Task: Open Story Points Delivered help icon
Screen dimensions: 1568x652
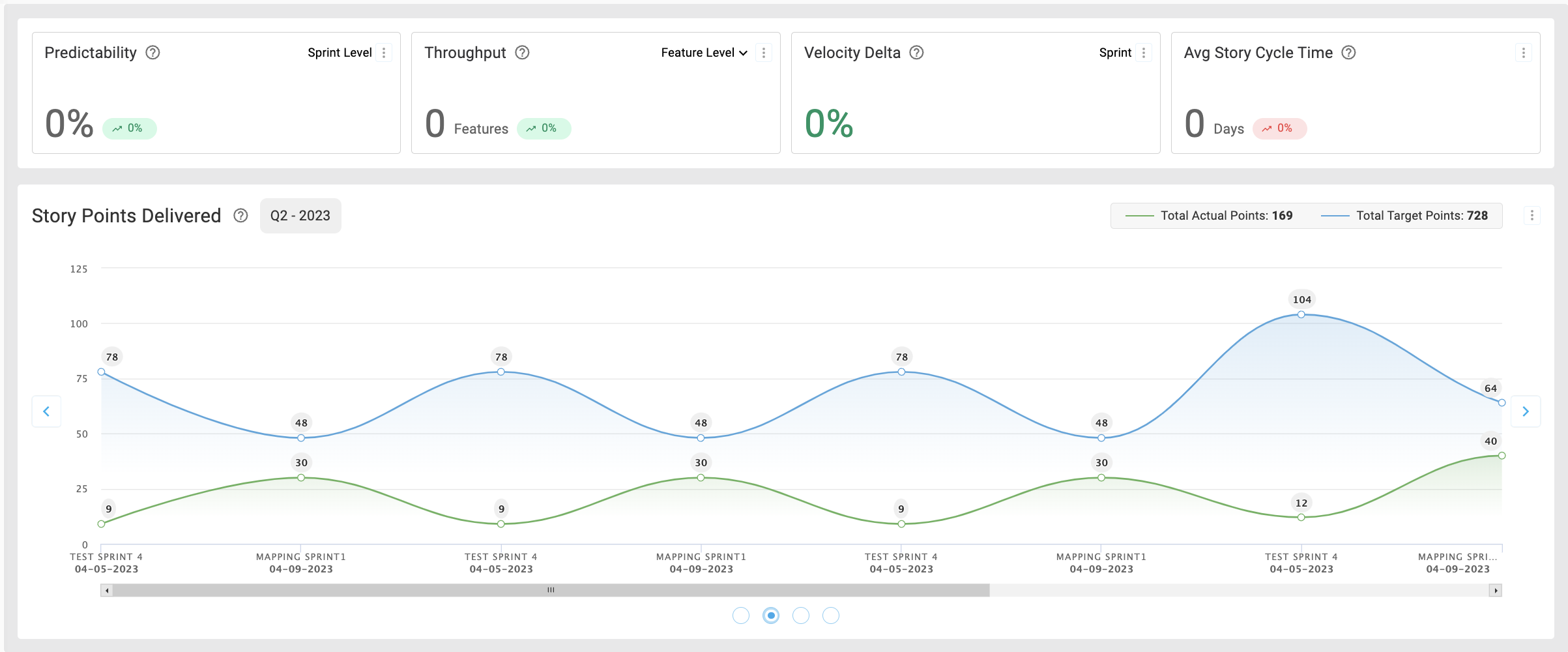Action: (240, 216)
